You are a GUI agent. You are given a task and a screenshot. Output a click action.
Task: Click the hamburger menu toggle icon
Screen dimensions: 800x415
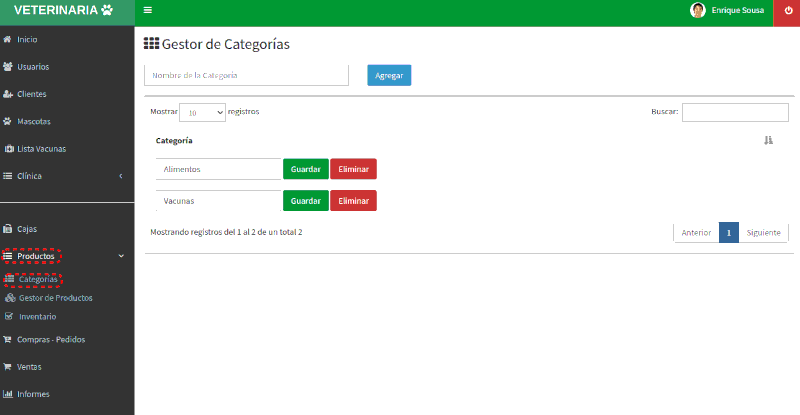pyautogui.click(x=148, y=10)
